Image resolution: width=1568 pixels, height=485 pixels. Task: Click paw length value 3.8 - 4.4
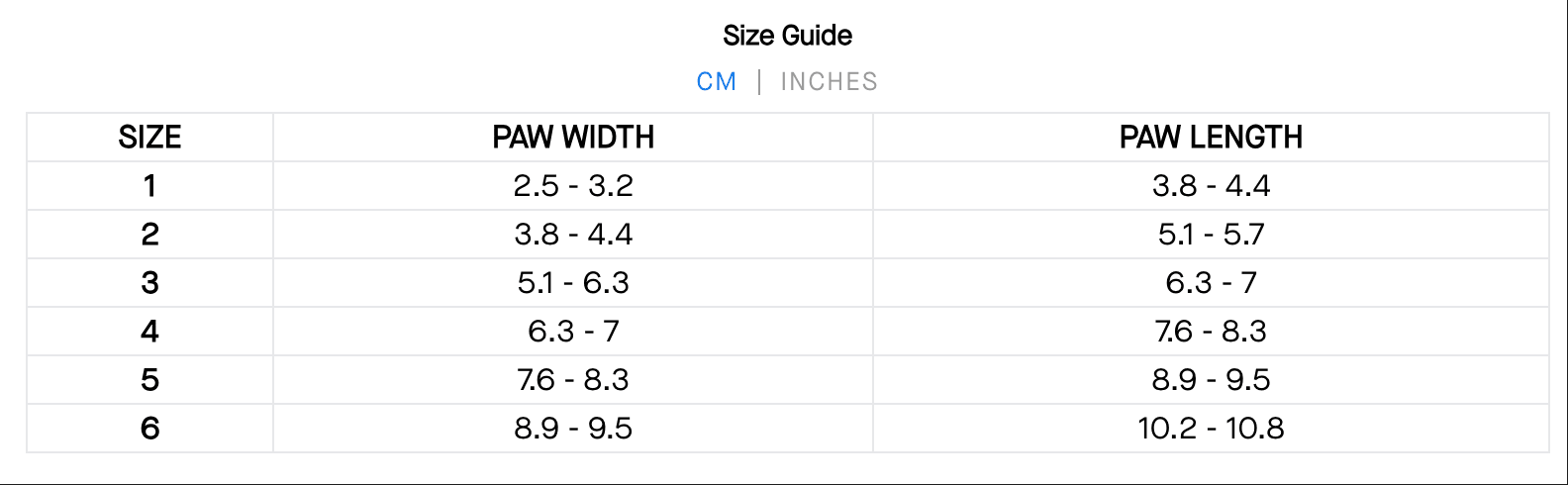(1211, 186)
